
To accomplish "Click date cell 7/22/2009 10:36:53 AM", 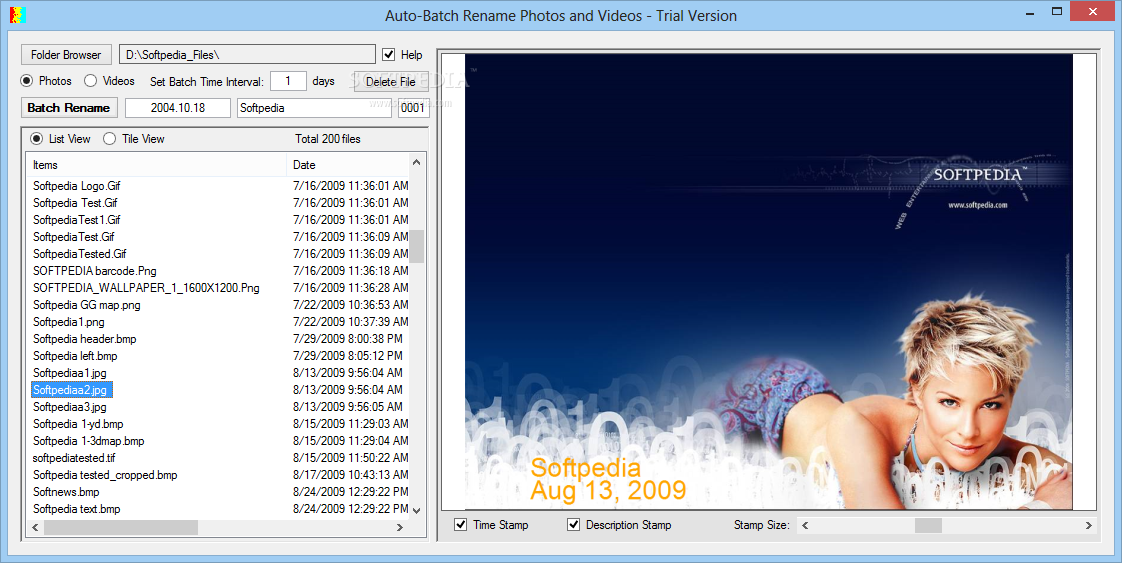I will coord(351,305).
